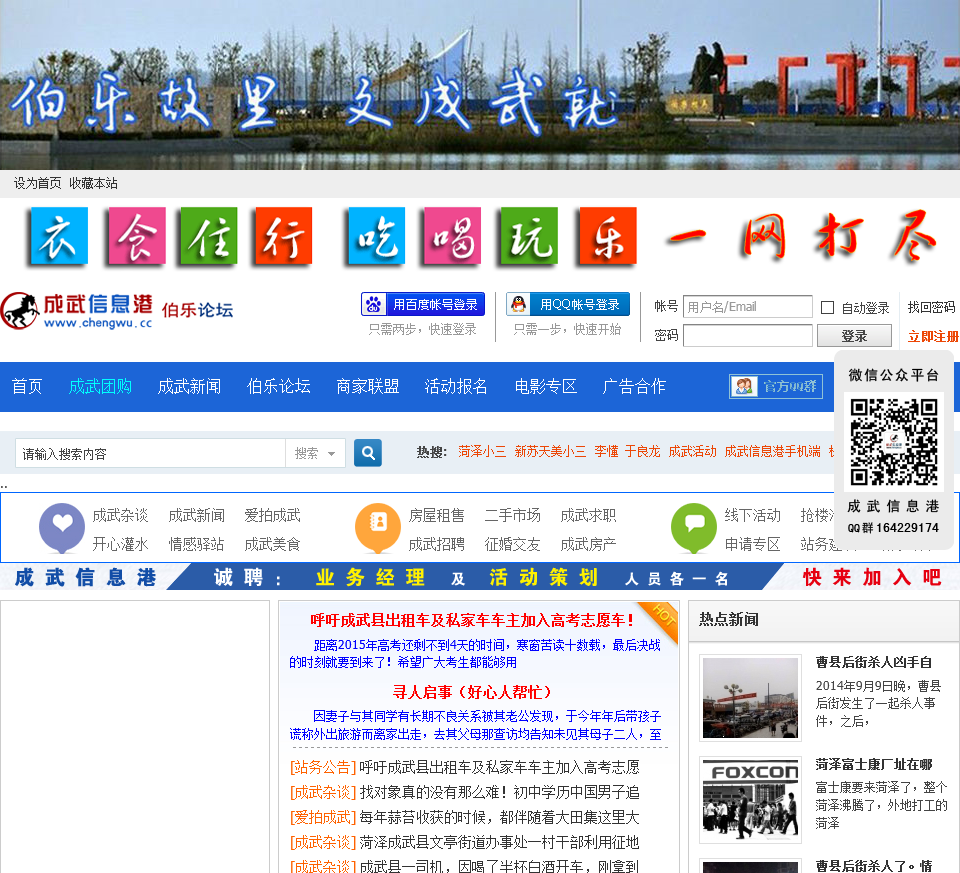The height and width of the screenshot is (873, 960).
Task: Open 活动报名 navigation item
Action: coord(456,386)
